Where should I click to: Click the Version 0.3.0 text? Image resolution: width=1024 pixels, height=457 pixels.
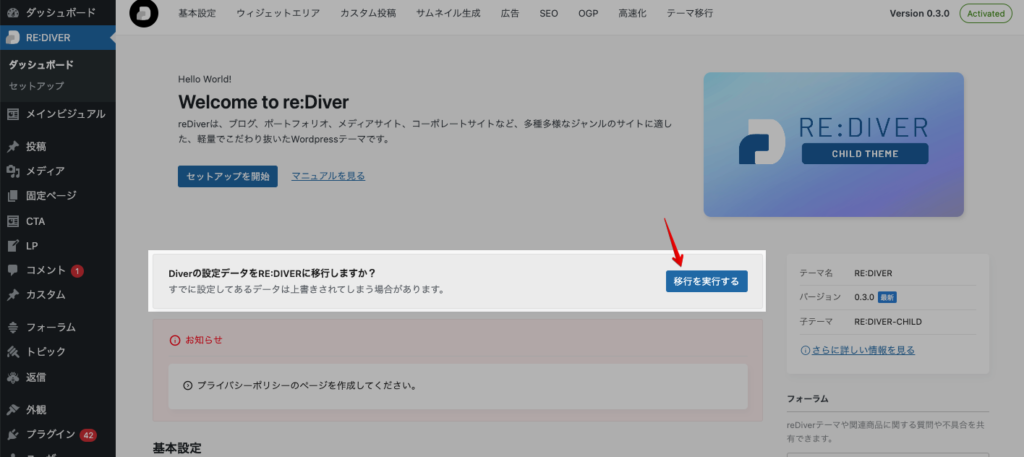pyautogui.click(x=919, y=14)
